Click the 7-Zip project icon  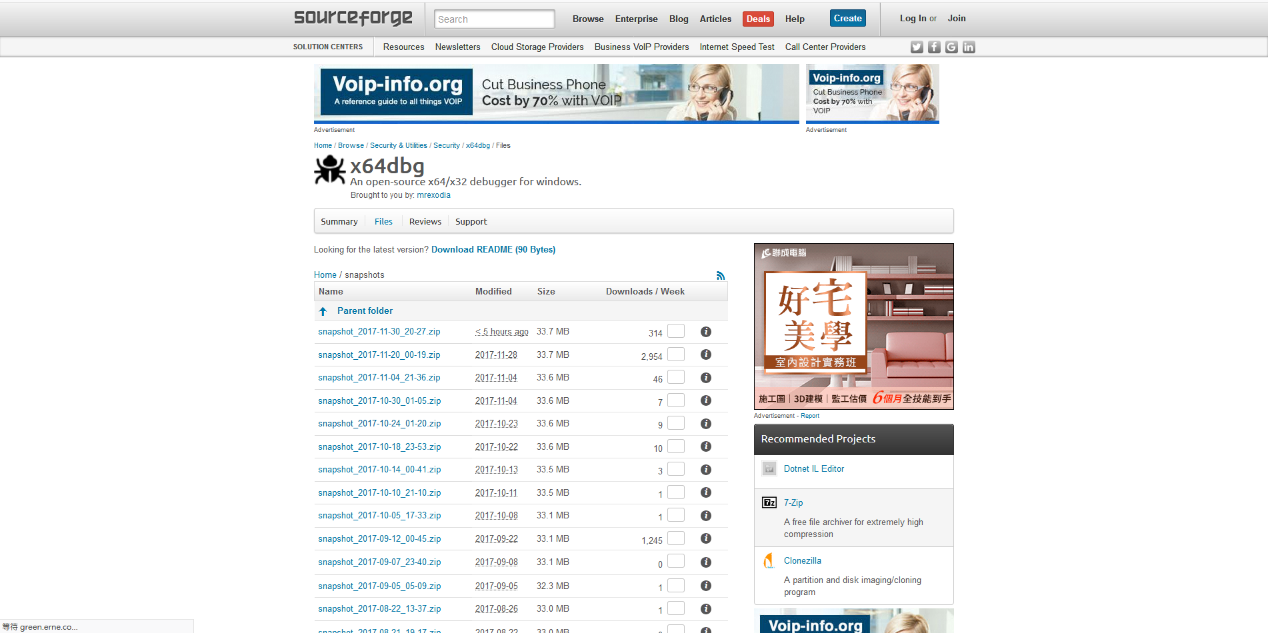click(769, 503)
